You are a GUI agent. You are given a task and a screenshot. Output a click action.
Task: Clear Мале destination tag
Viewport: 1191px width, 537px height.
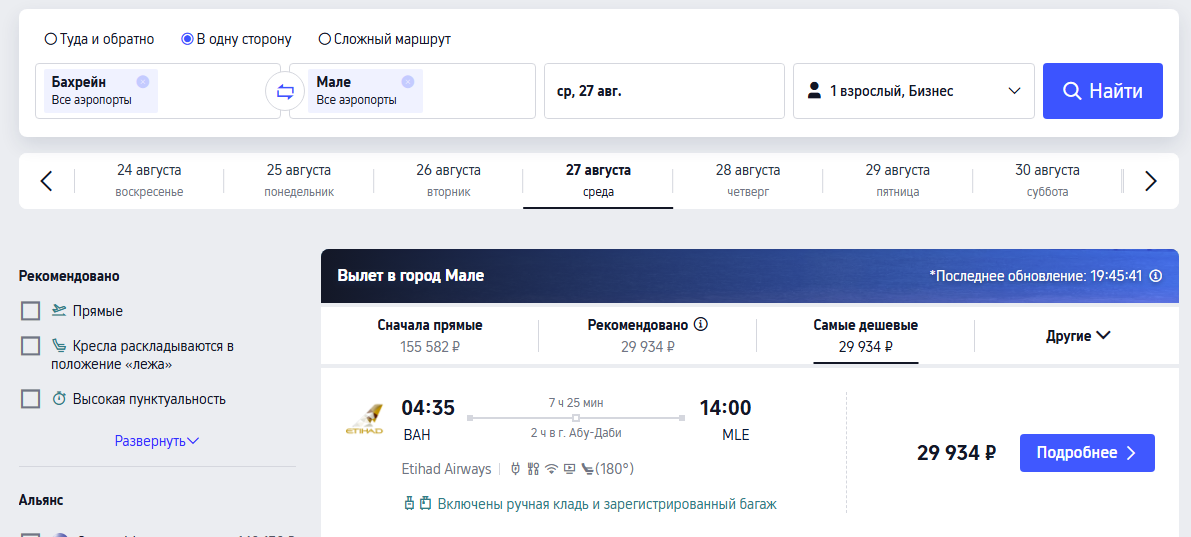[x=407, y=81]
